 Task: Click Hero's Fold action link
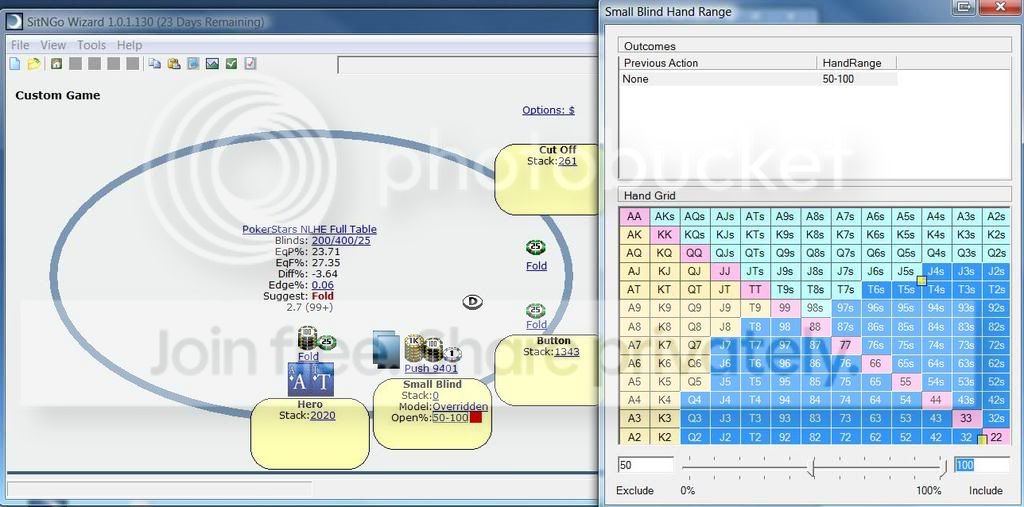[308, 356]
